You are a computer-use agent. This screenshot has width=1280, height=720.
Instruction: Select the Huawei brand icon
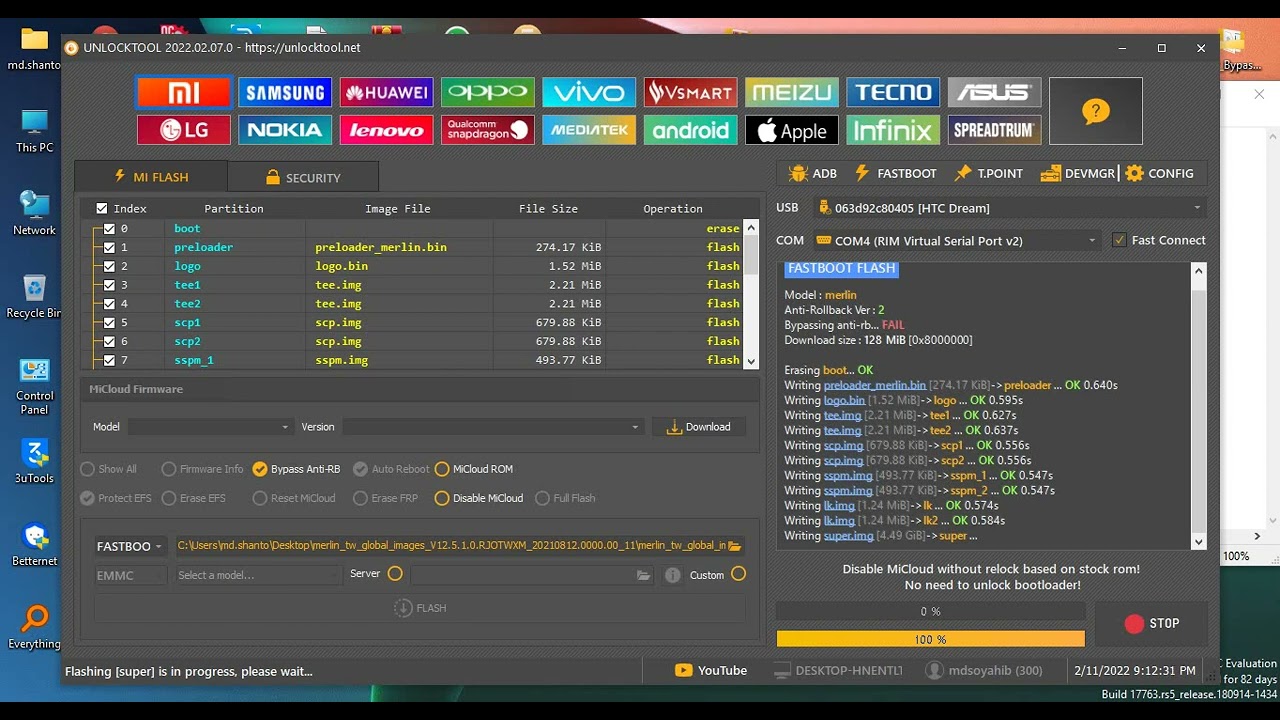click(x=386, y=93)
